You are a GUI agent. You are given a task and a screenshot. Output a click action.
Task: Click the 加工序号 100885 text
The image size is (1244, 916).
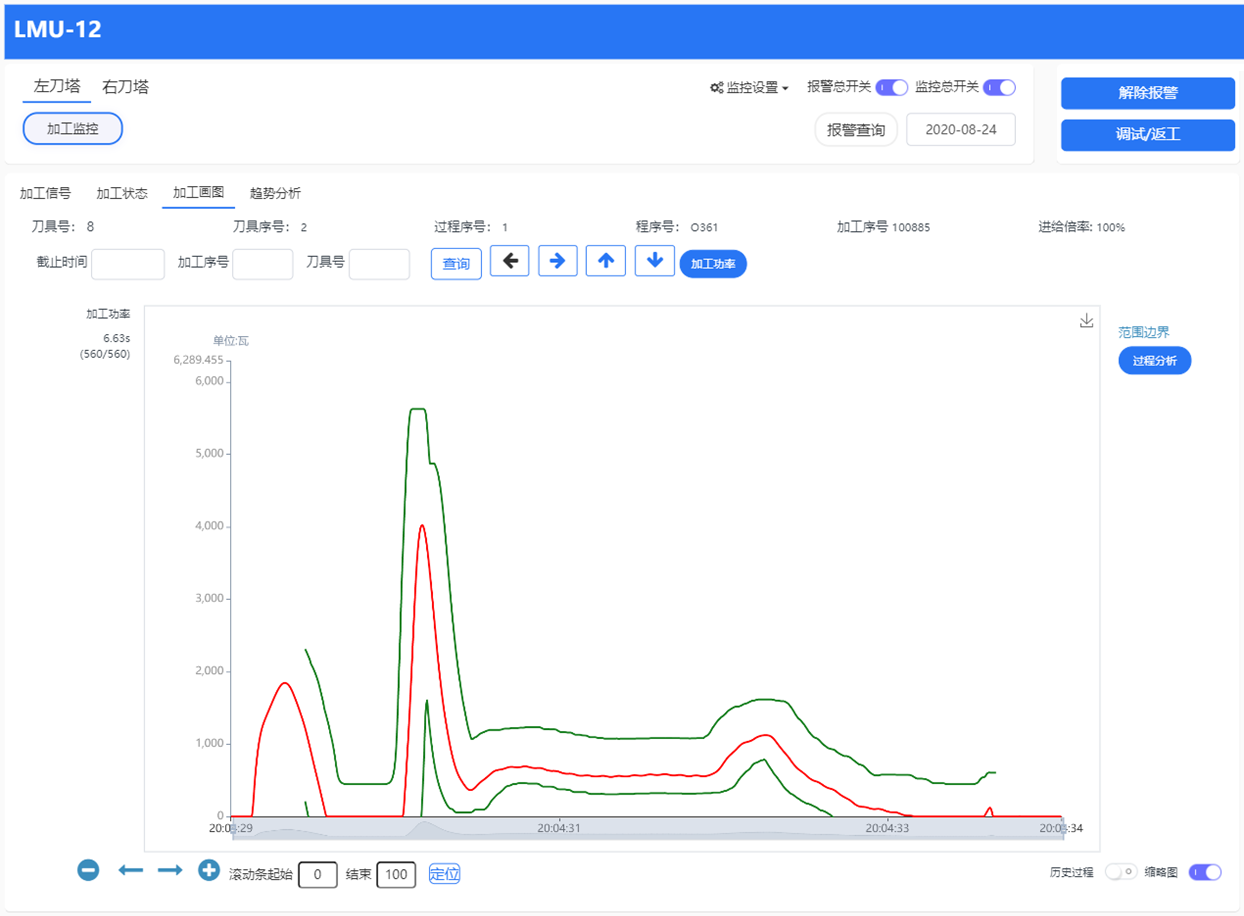point(884,227)
